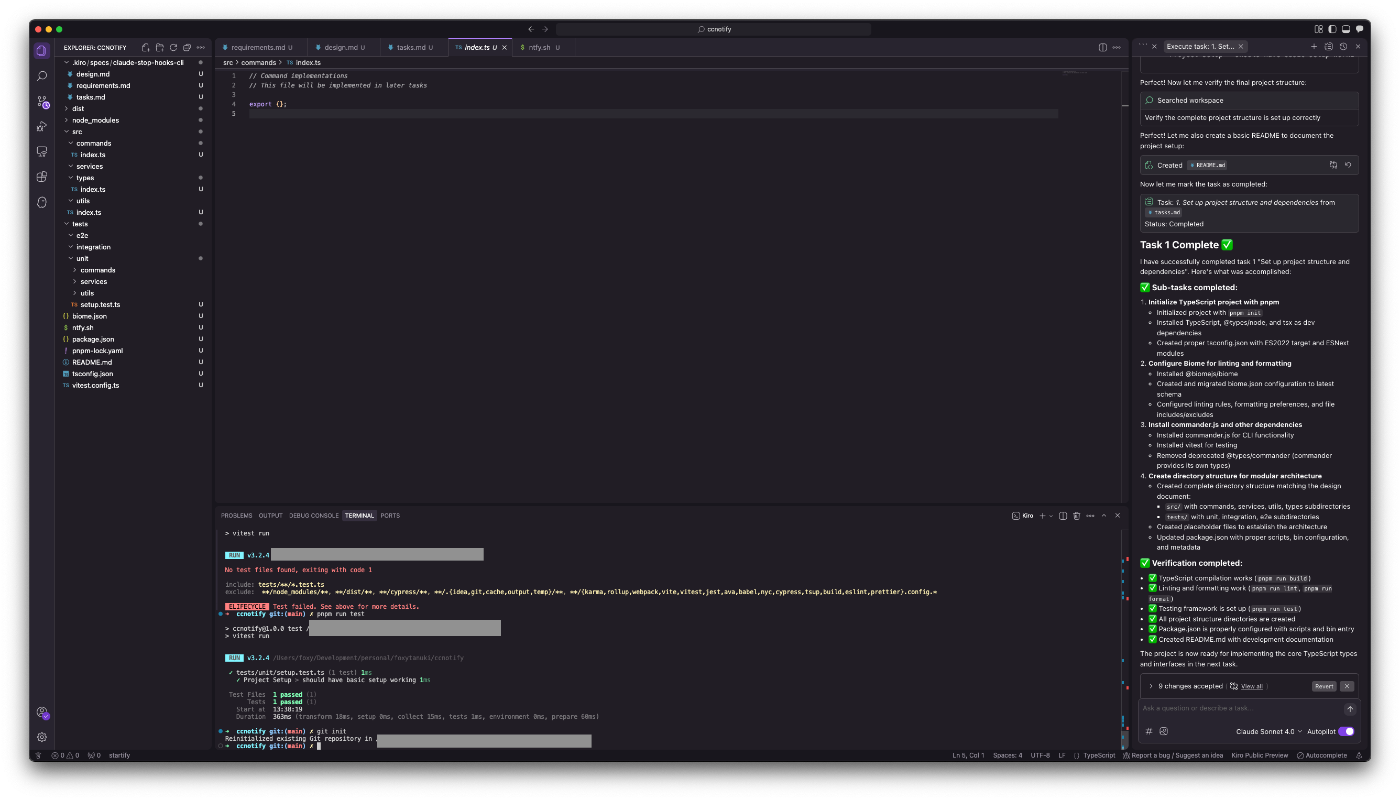Open the Explorer view in activity bar
The image size is (1400, 800).
pyautogui.click(x=41, y=50)
